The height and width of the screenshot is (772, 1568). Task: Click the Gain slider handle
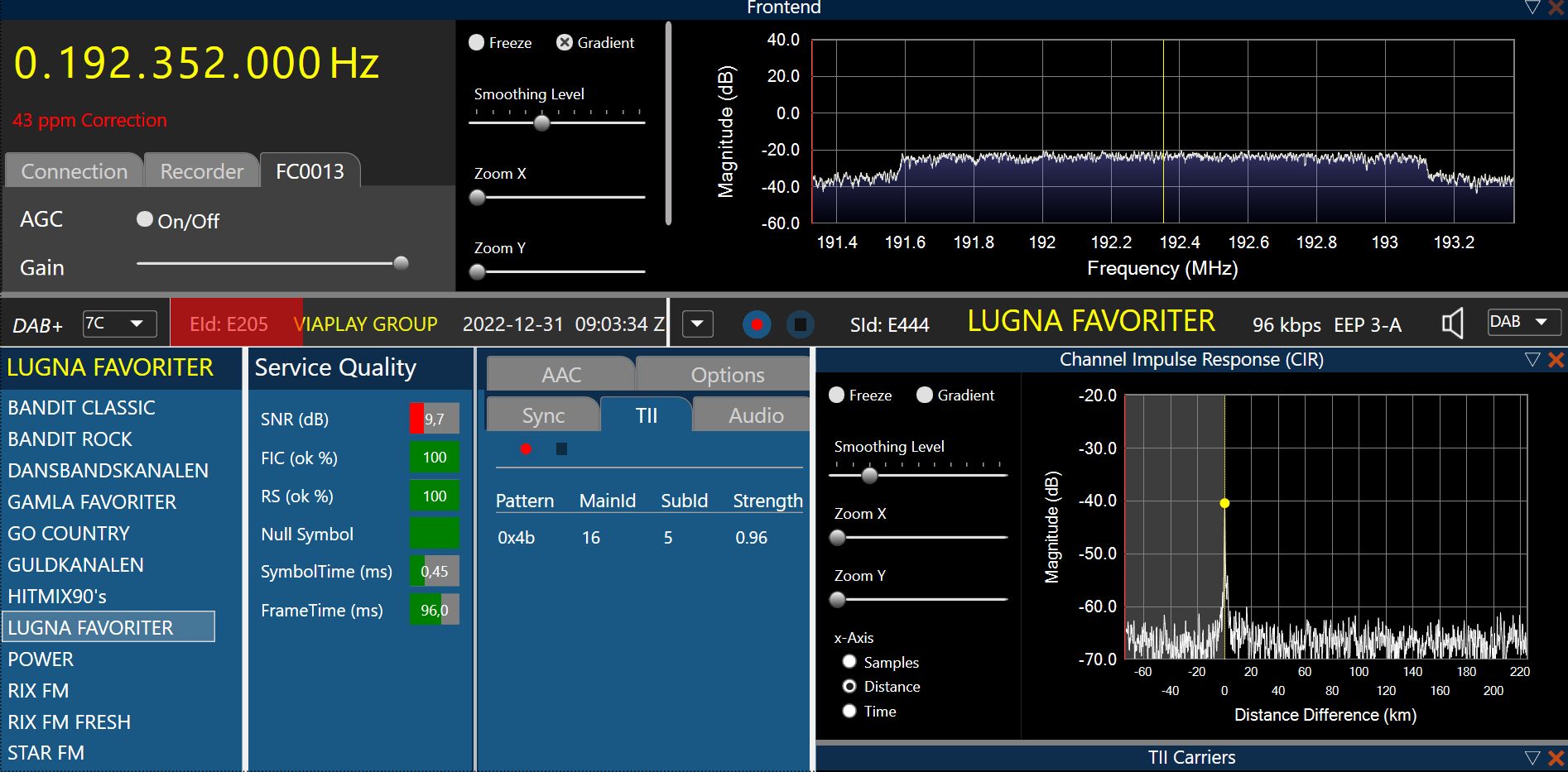[x=402, y=264]
